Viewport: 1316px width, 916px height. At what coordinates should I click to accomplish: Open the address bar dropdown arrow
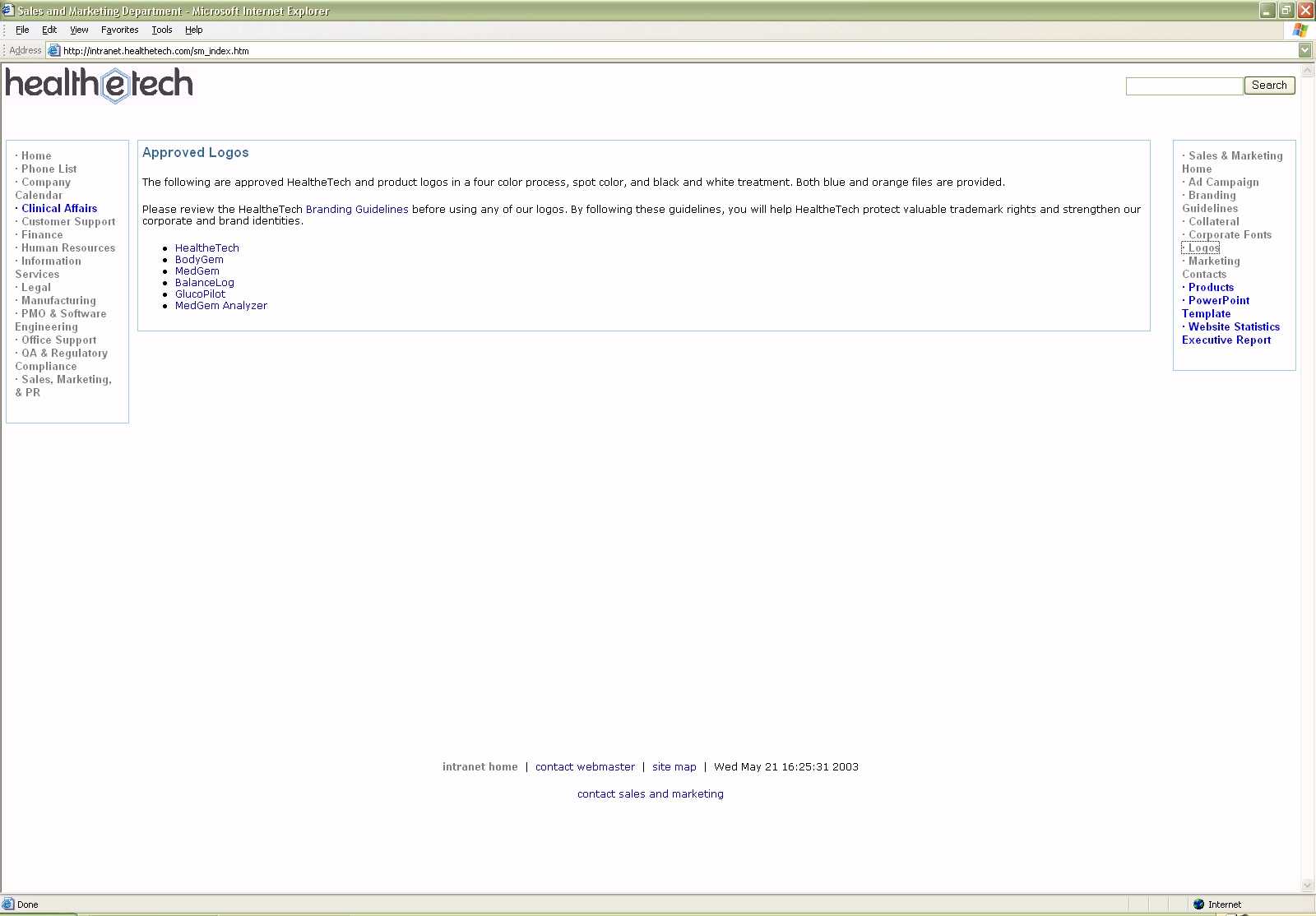[x=1304, y=51]
